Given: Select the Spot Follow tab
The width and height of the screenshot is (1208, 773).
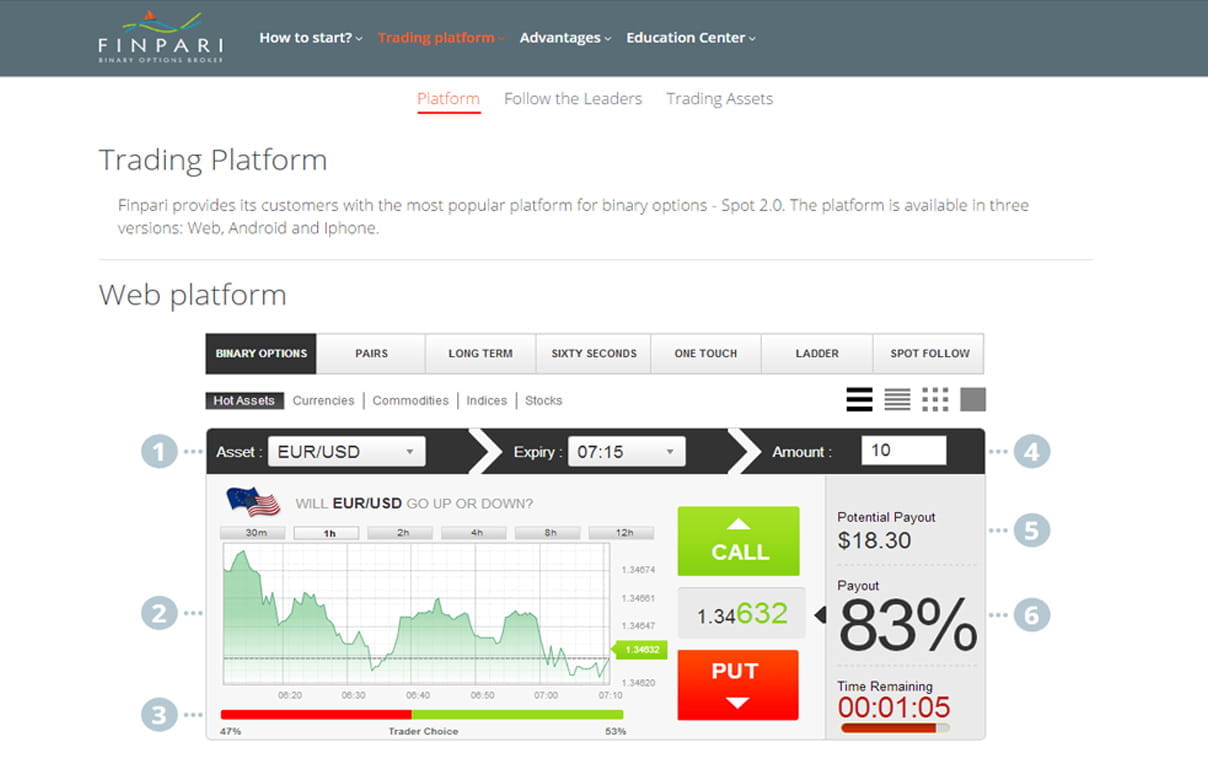Looking at the screenshot, I should pos(930,354).
